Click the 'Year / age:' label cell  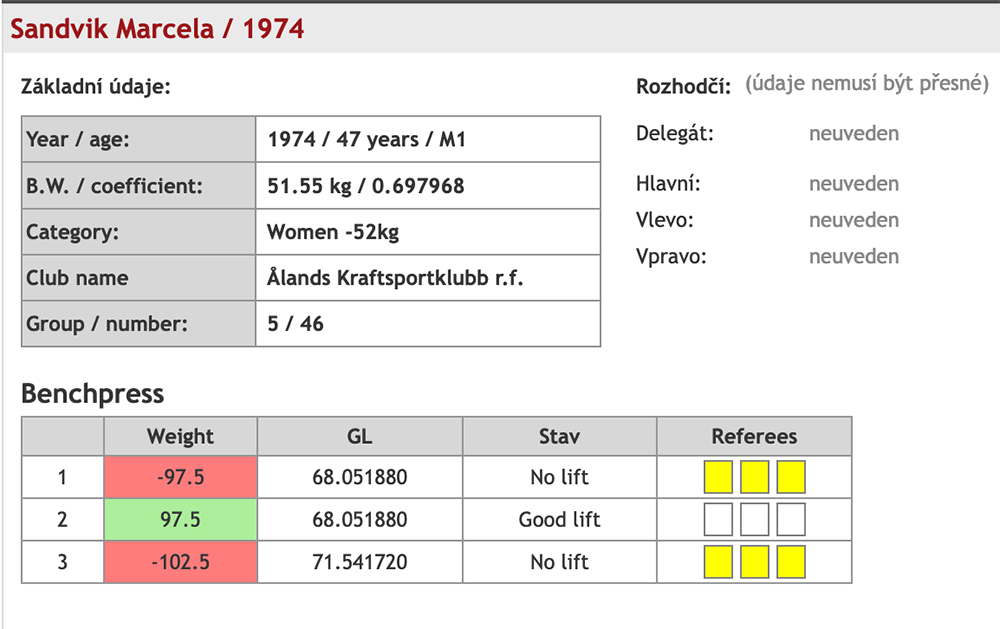[138, 139]
